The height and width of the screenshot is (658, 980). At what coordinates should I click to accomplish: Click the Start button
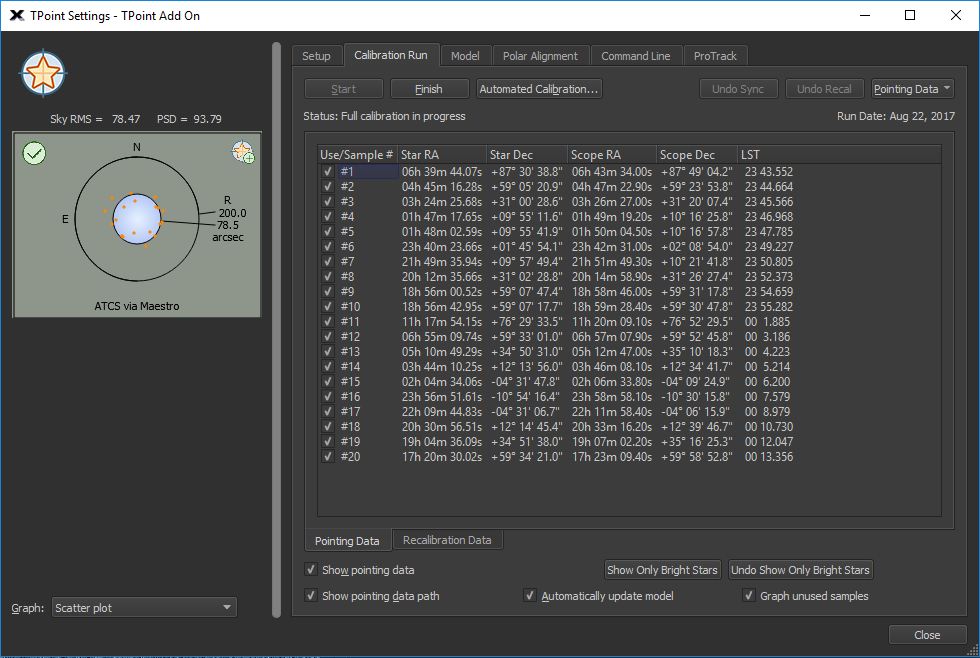344,89
